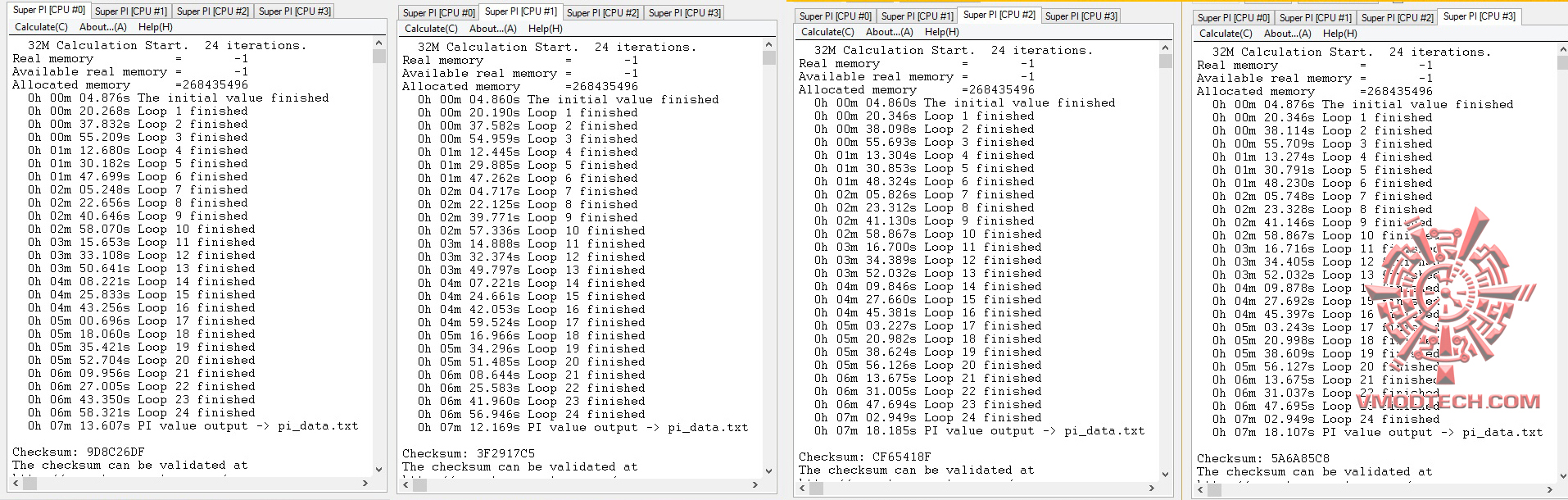Click the vertical scrollbar thumb in the second window

tap(768, 57)
